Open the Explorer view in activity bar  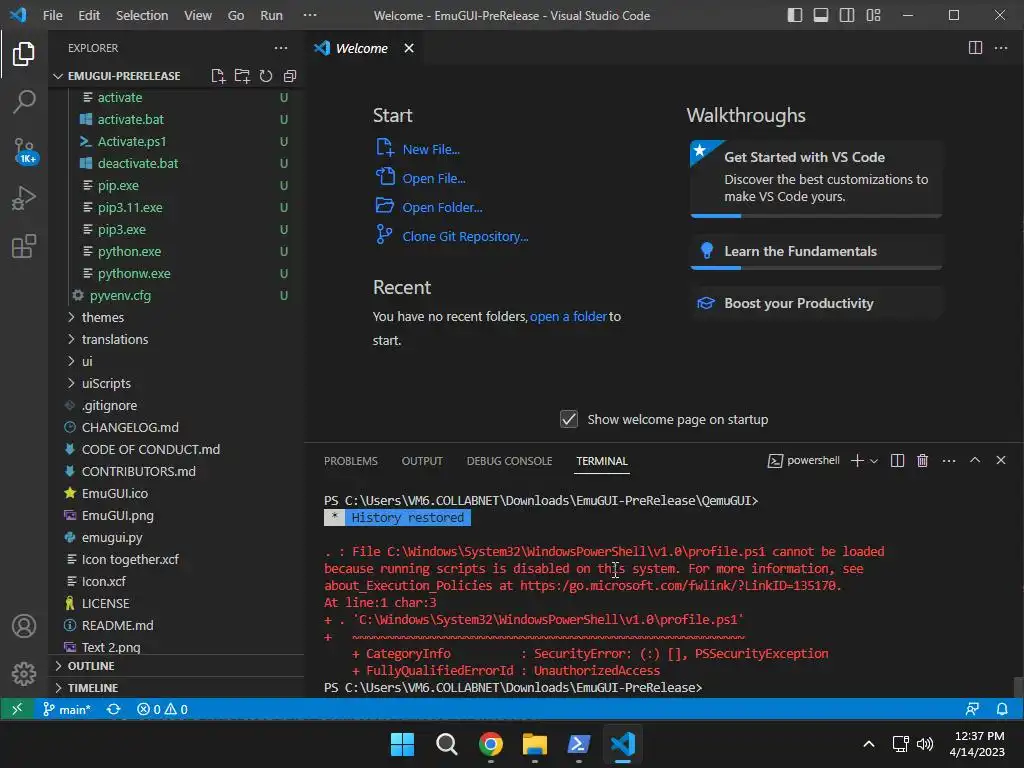click(24, 54)
